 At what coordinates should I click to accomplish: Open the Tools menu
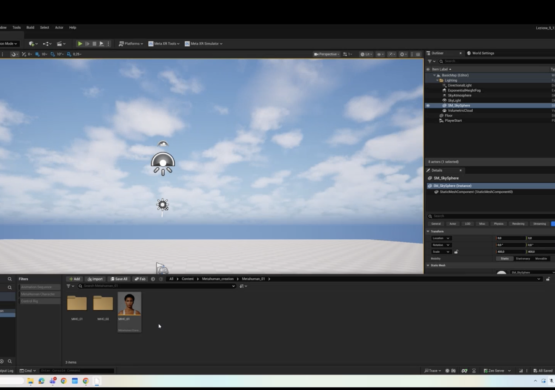tap(17, 27)
